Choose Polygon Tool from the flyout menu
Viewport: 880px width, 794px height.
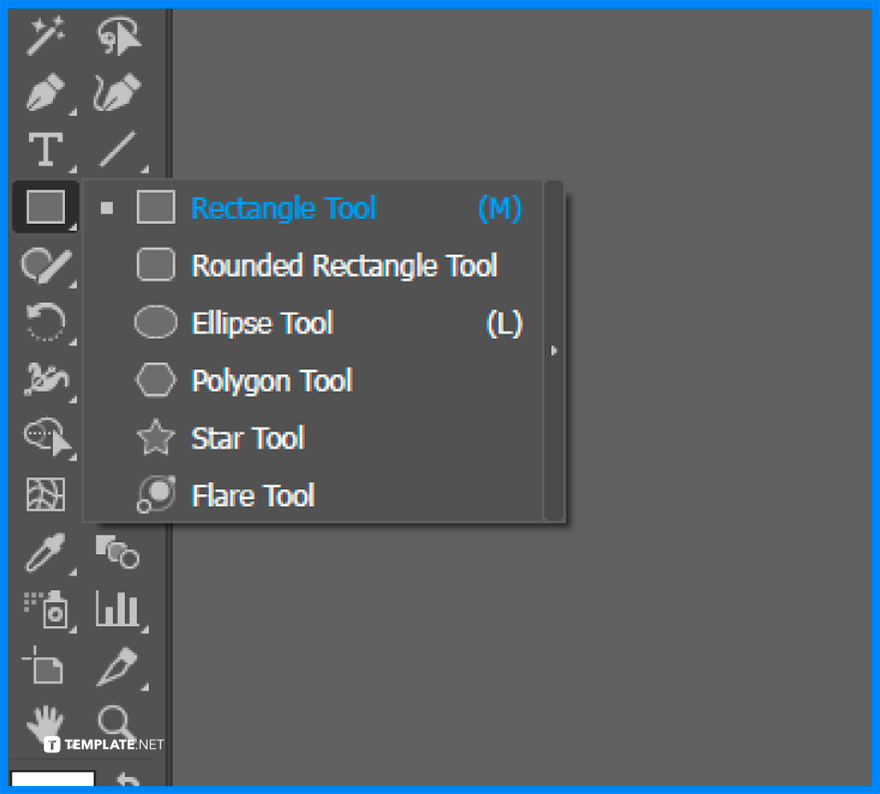click(x=271, y=381)
